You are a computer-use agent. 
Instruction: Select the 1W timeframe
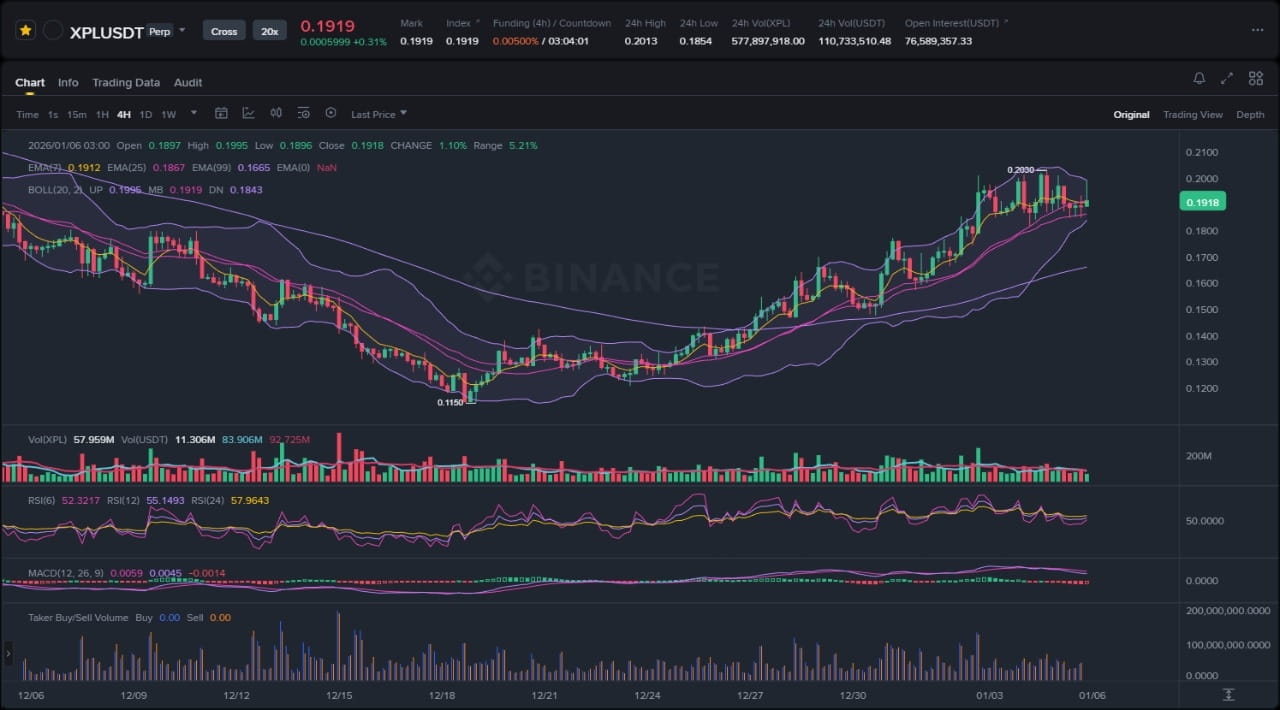click(169, 114)
